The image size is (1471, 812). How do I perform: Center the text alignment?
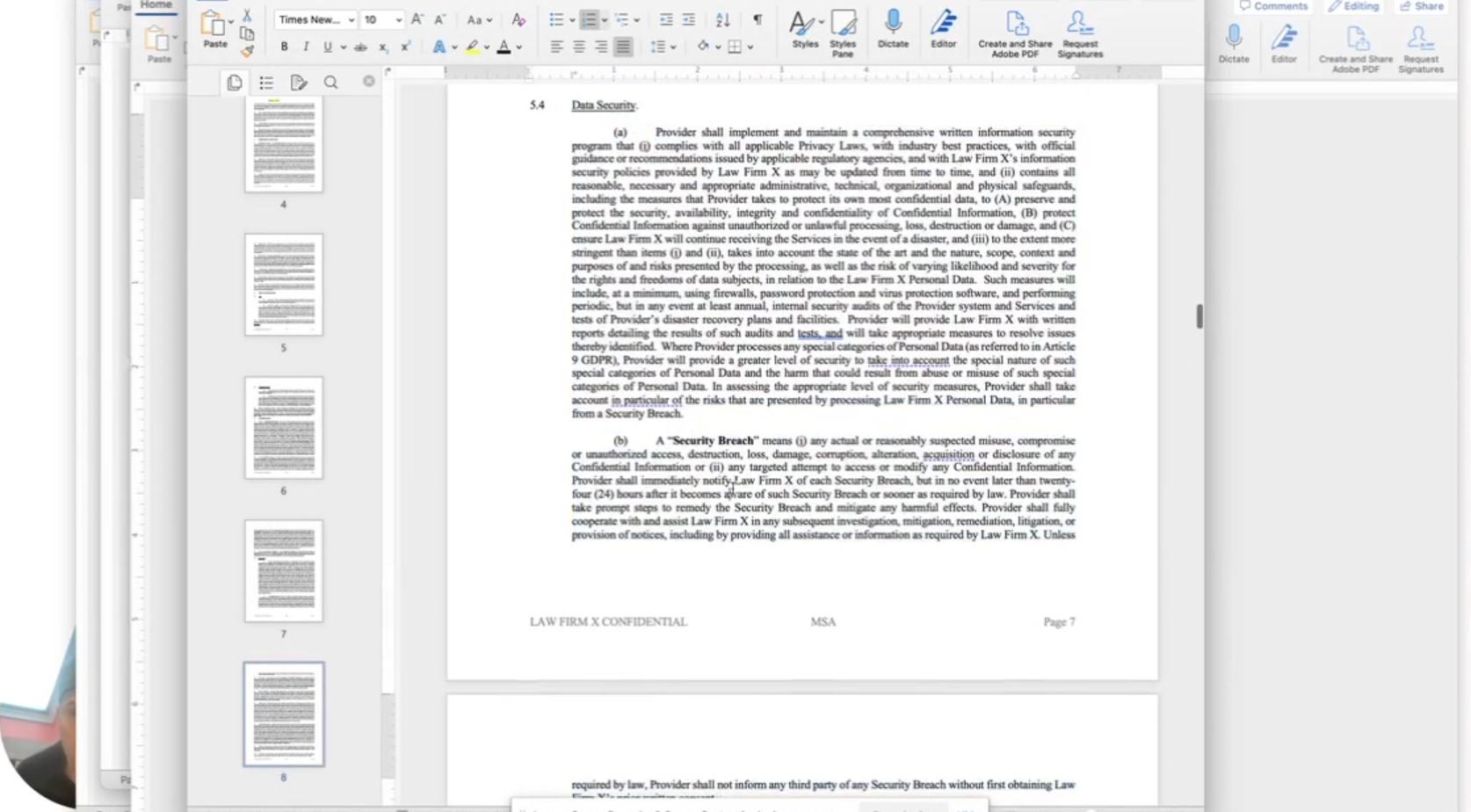pos(579,47)
